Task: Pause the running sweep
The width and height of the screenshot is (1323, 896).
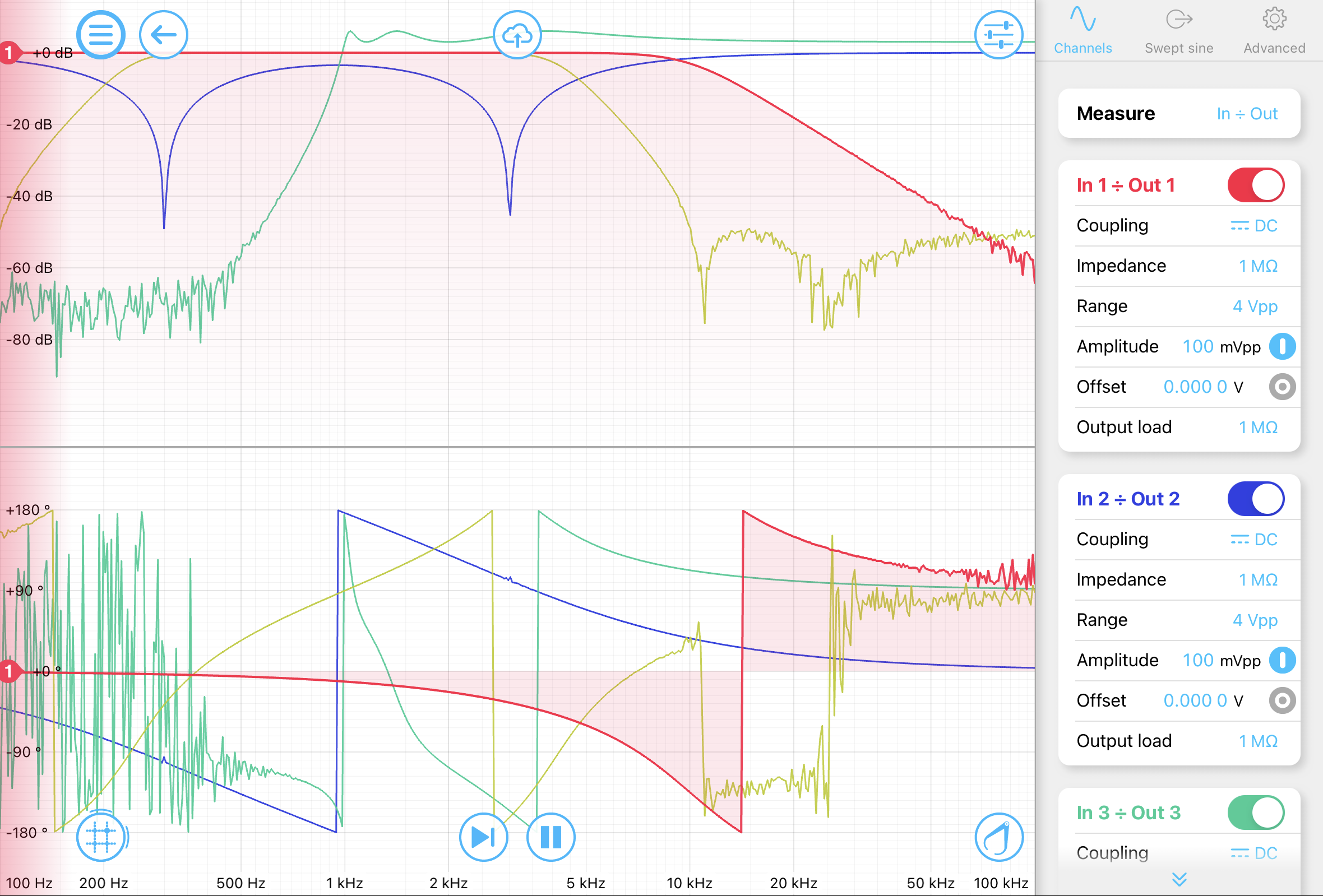Action: 551,837
